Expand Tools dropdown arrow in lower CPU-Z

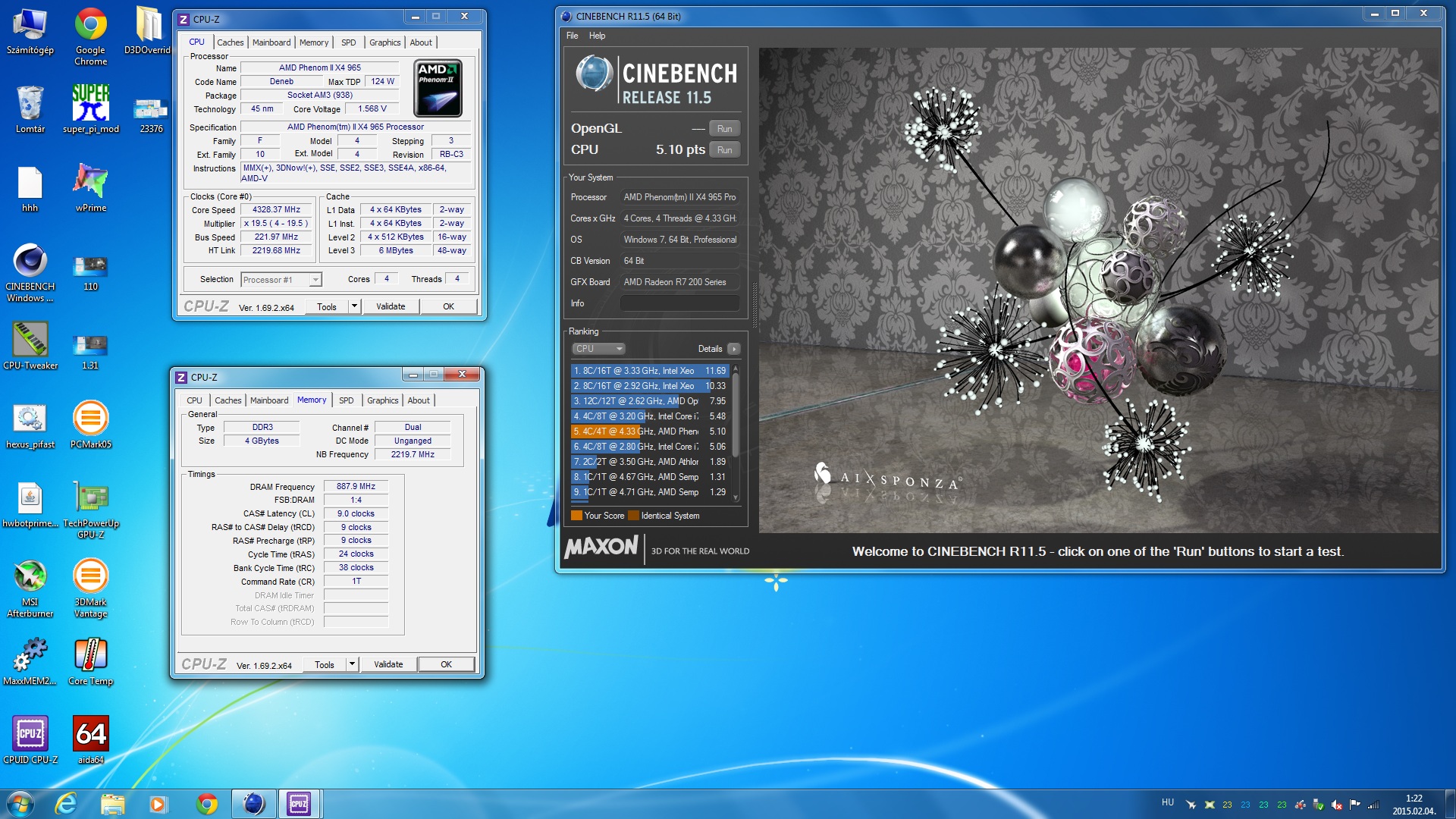(x=352, y=664)
